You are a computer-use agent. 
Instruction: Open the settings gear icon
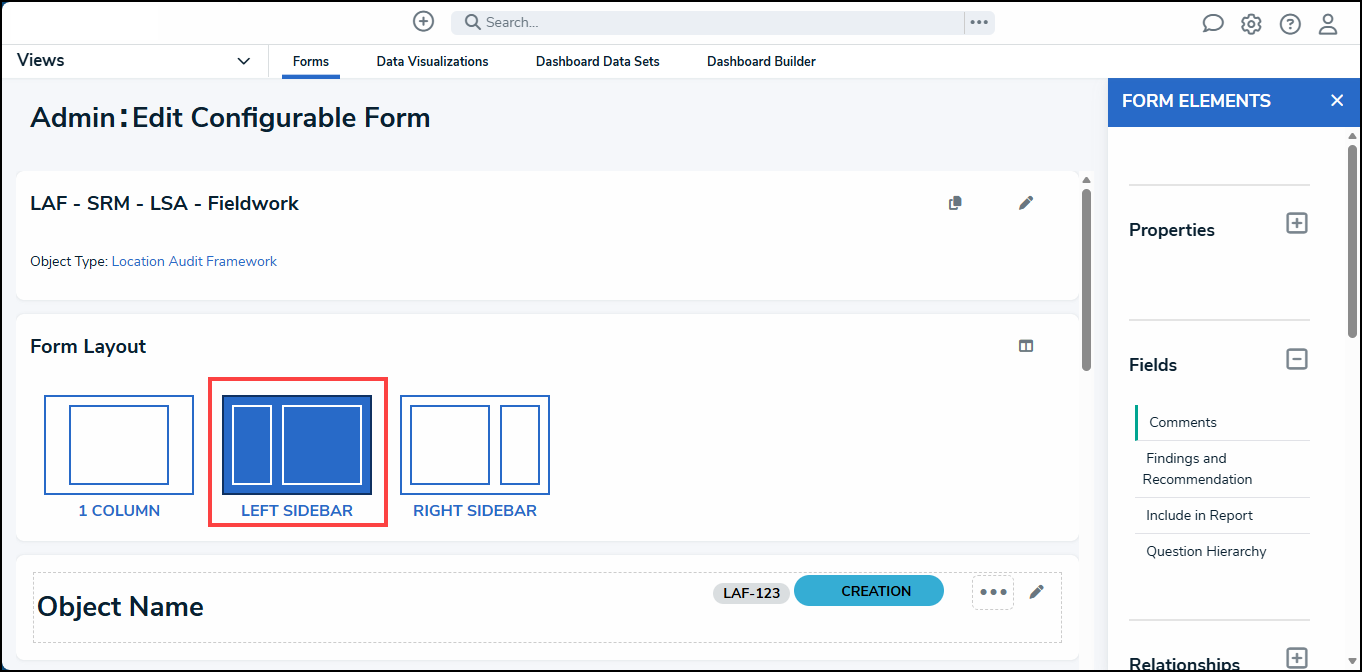(x=1251, y=24)
